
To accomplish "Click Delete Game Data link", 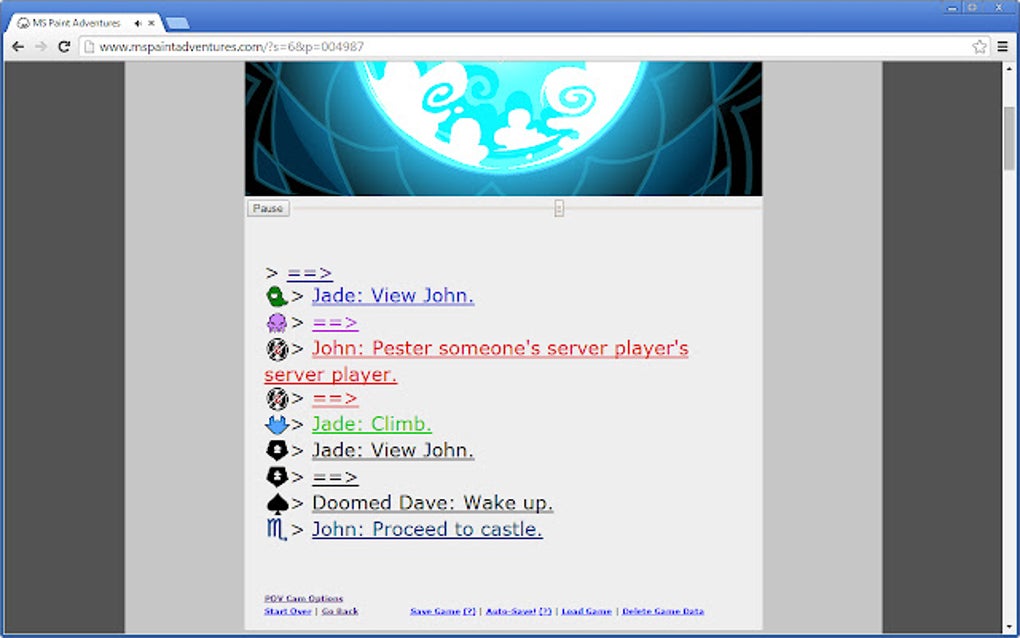I will click(663, 611).
